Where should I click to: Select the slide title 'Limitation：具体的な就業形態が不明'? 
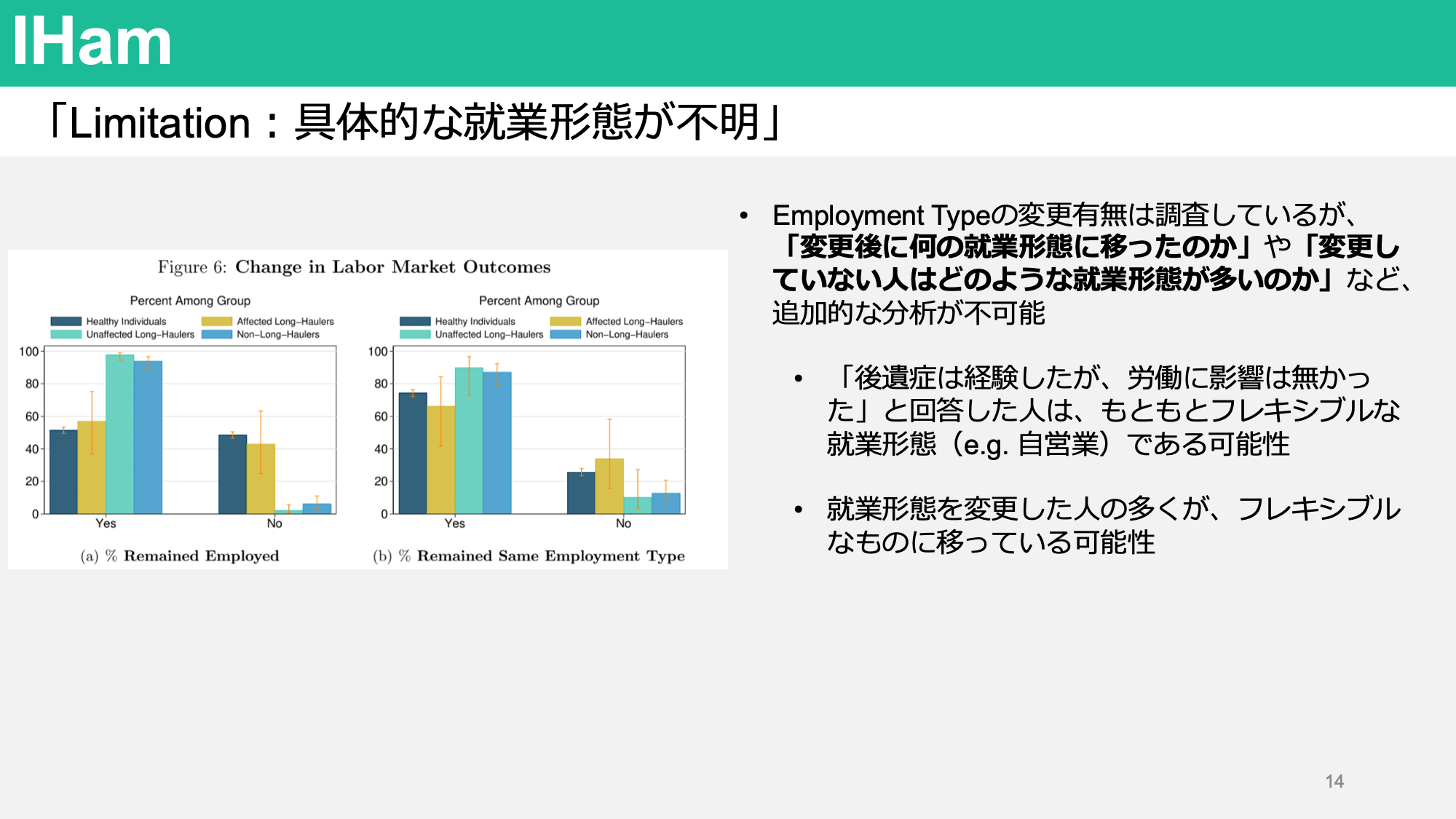[x=415, y=122]
